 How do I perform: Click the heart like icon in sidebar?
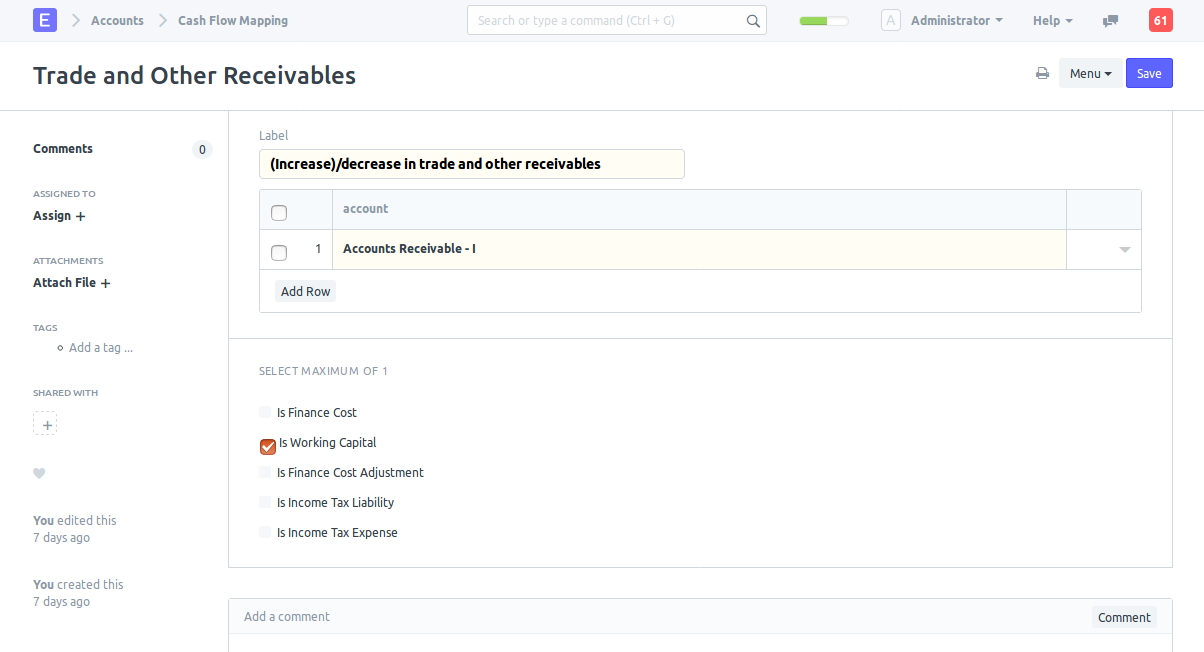coord(39,474)
